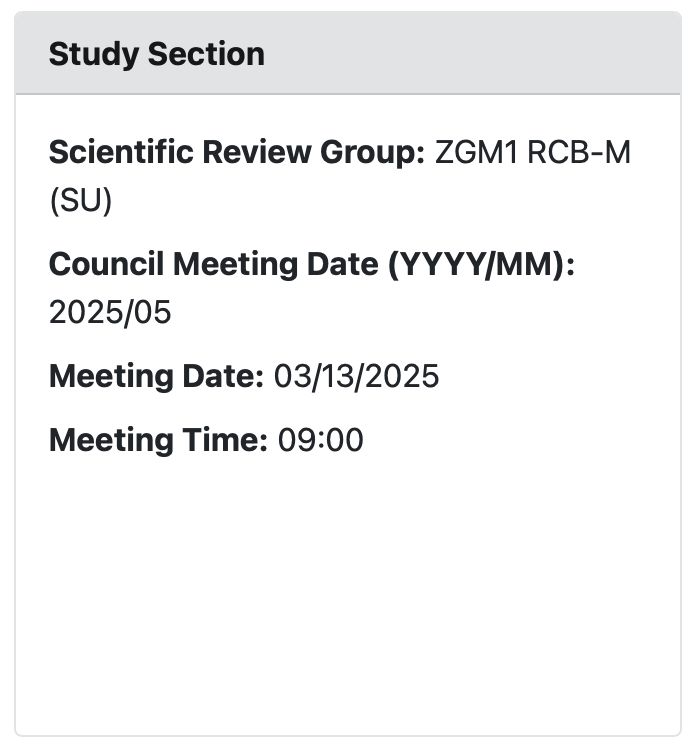Click the (SU) text
Image resolution: width=692 pixels, height=750 pixels.
[80, 201]
